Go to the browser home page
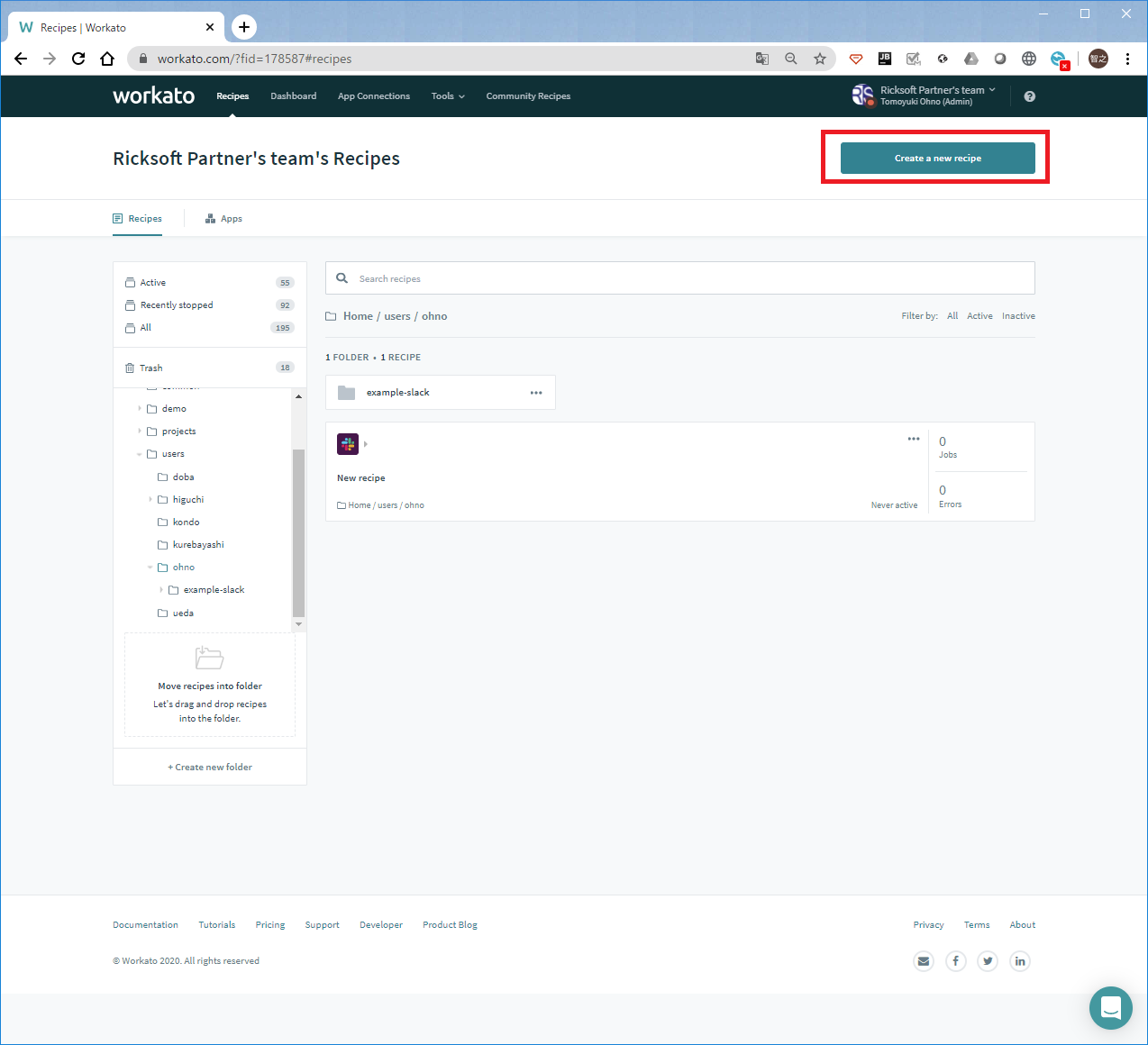The image size is (1148, 1045). coord(107,59)
